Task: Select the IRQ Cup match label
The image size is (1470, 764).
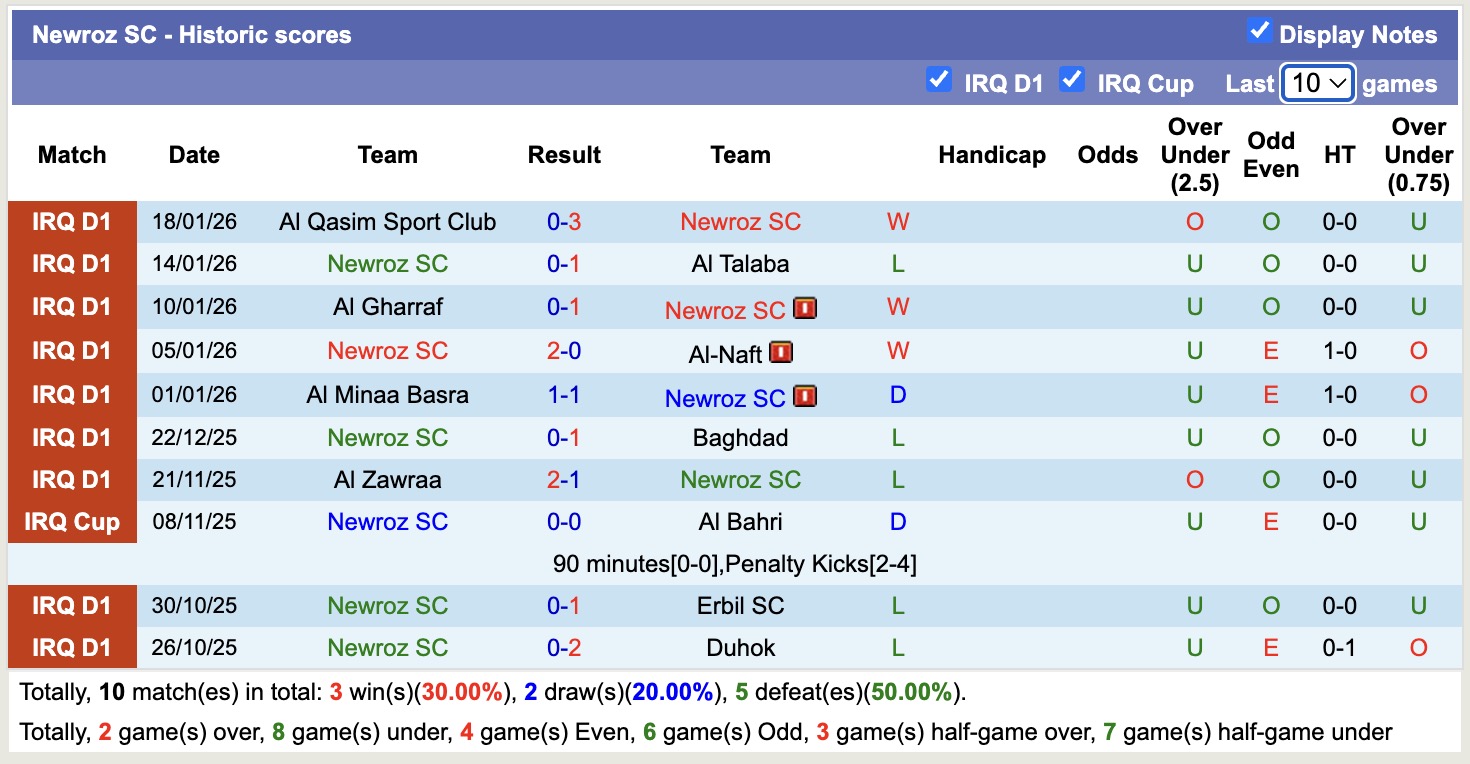Action: click(72, 522)
